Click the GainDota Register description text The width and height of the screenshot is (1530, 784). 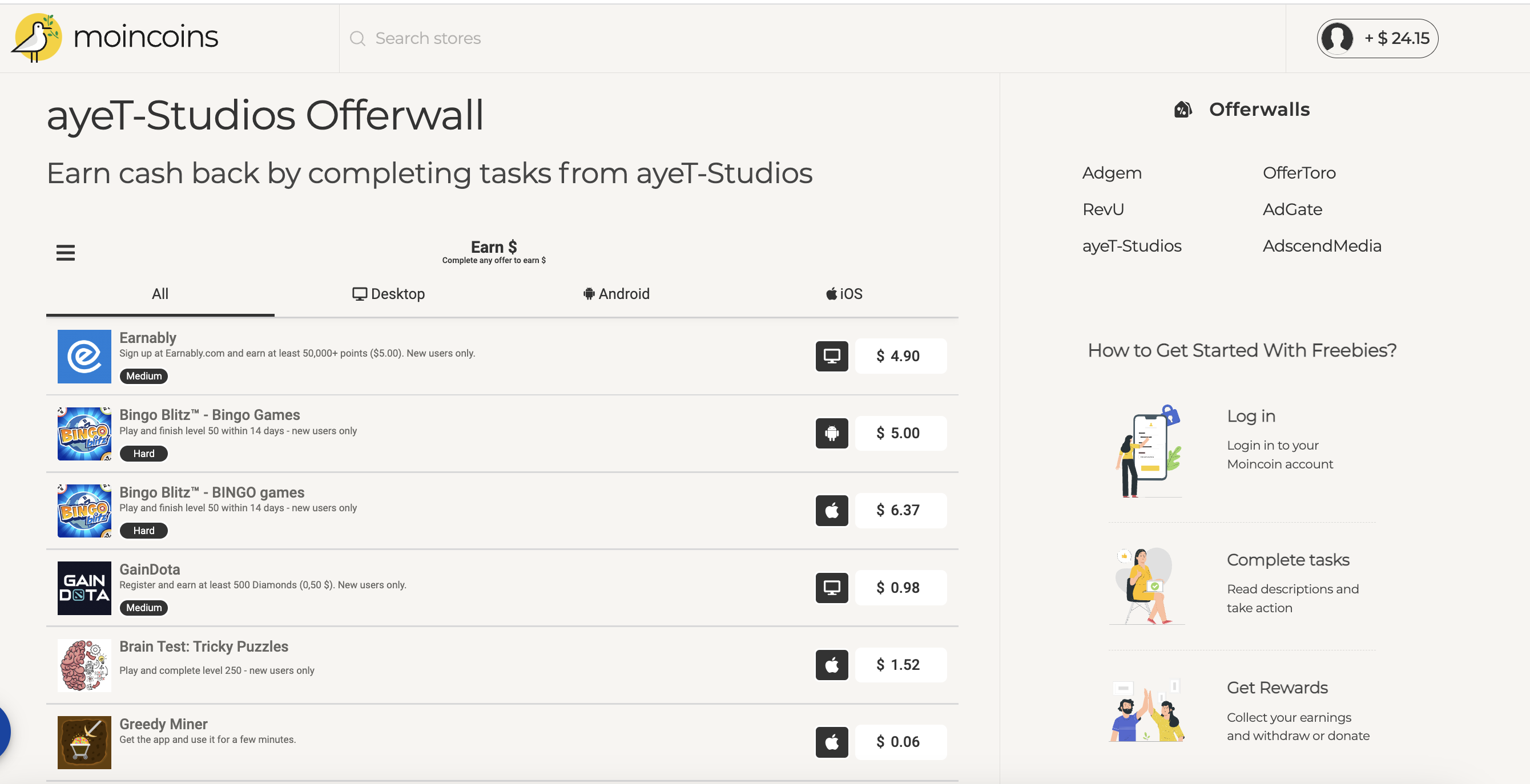pyautogui.click(x=263, y=585)
